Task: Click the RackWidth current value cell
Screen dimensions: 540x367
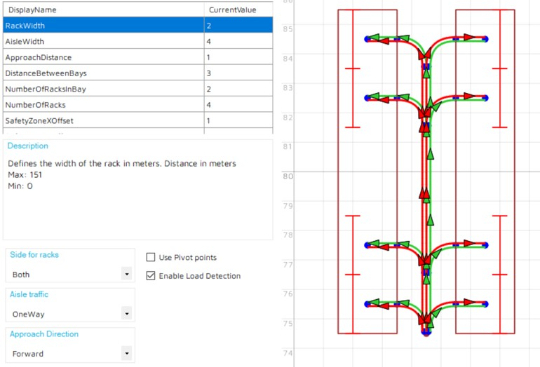Action: [x=238, y=25]
